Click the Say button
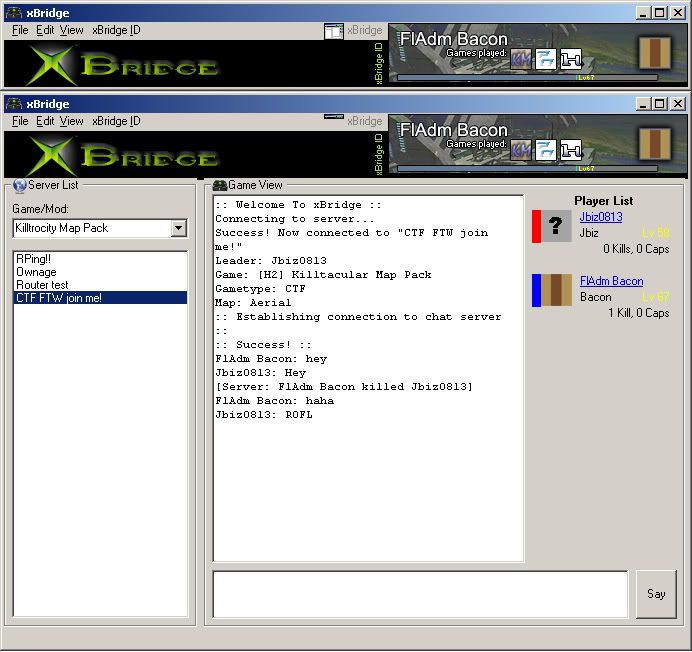 (x=656, y=594)
